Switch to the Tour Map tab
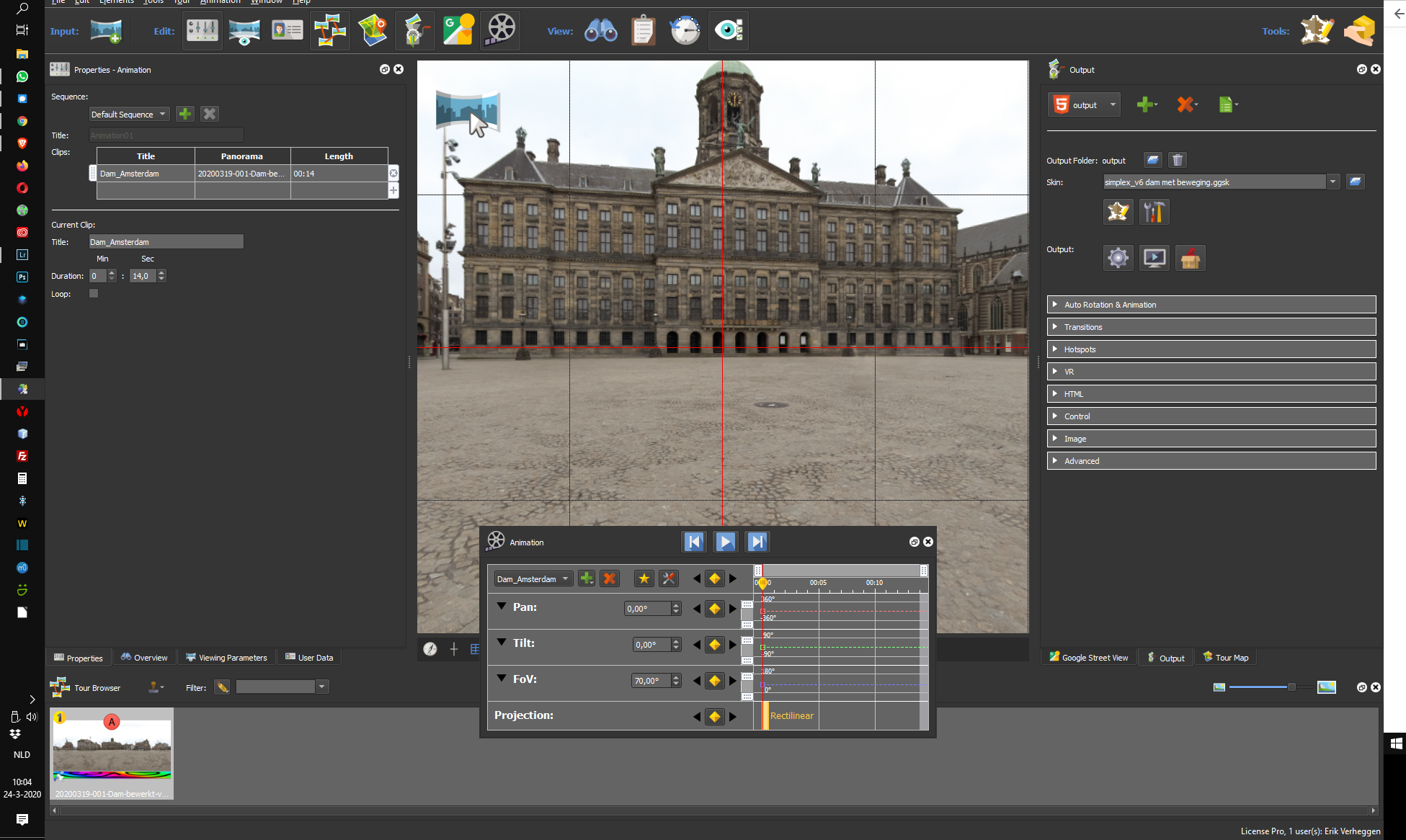The width and height of the screenshot is (1406, 840). pos(1226,657)
